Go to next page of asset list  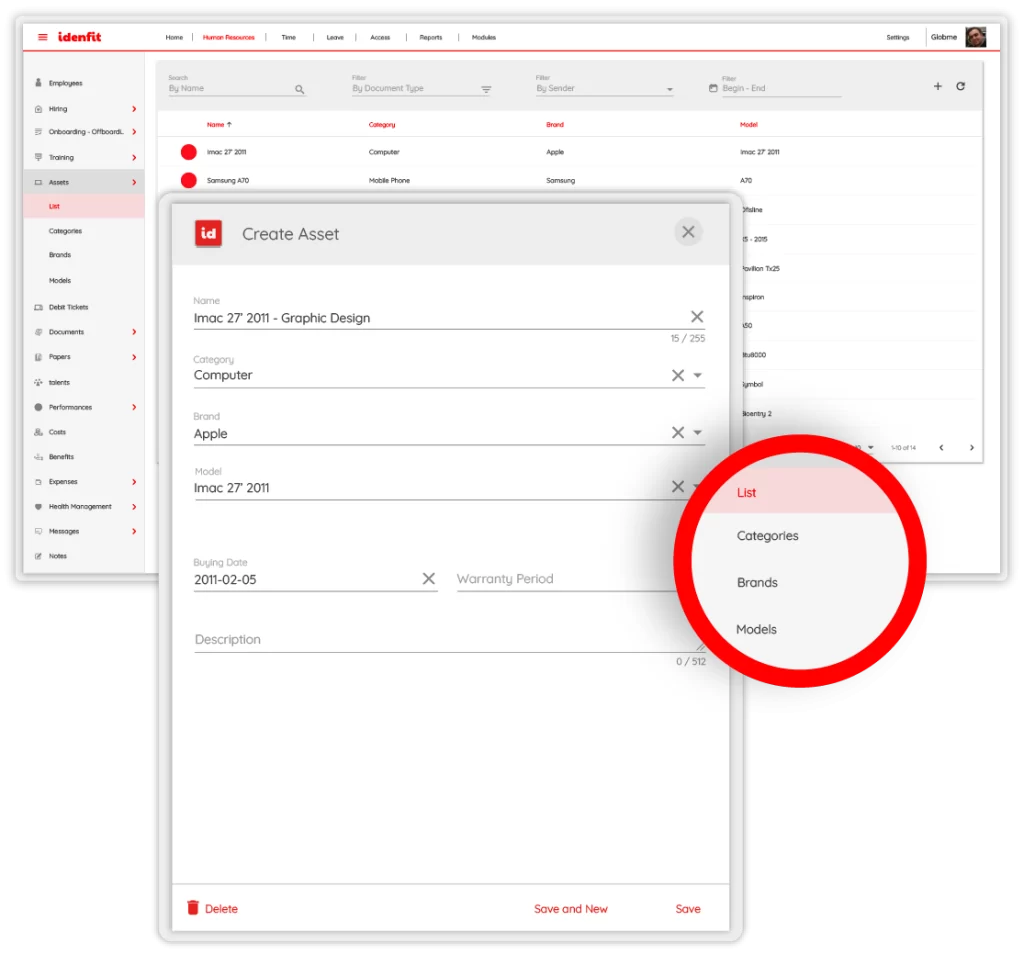(971, 448)
